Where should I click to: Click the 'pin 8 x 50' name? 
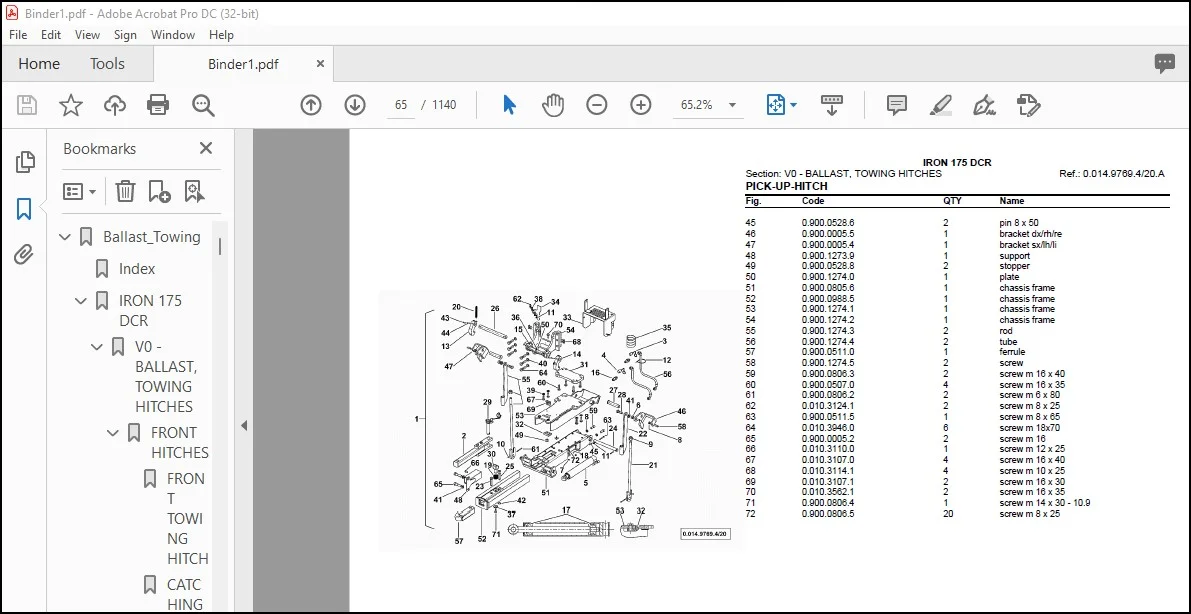pos(1019,223)
